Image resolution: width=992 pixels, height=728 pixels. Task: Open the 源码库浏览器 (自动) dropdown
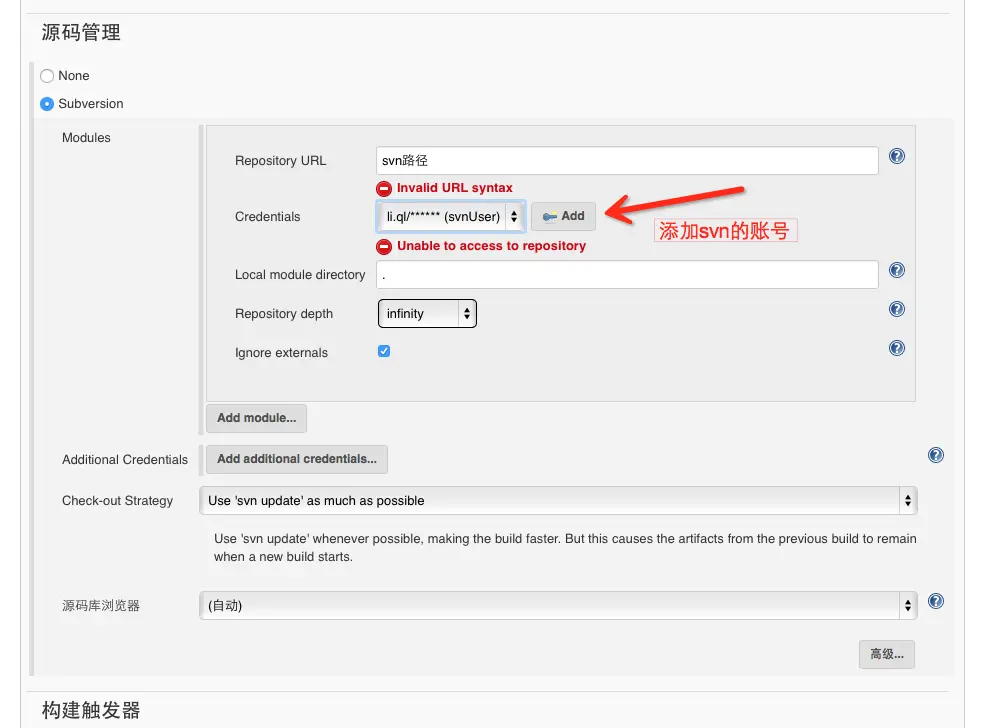coord(558,605)
